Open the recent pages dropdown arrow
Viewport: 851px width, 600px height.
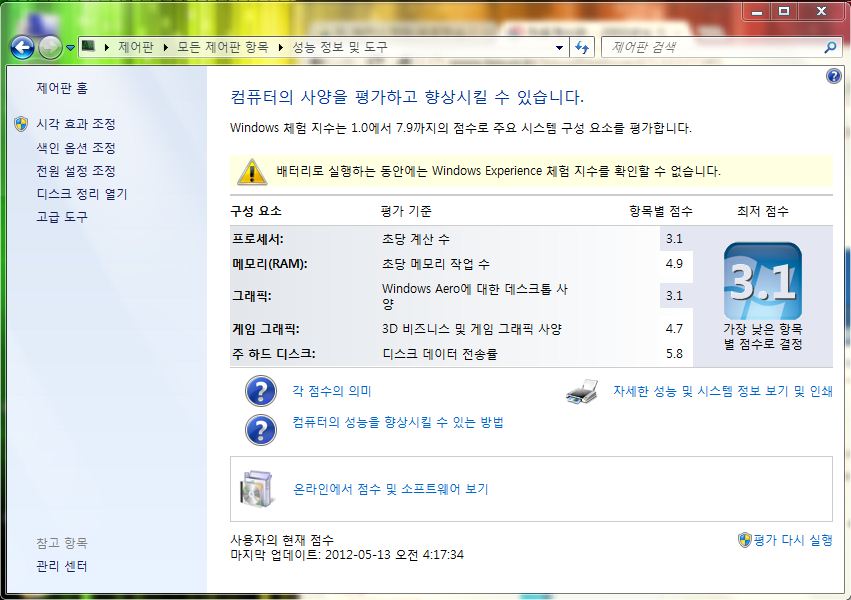pyautogui.click(x=70, y=48)
